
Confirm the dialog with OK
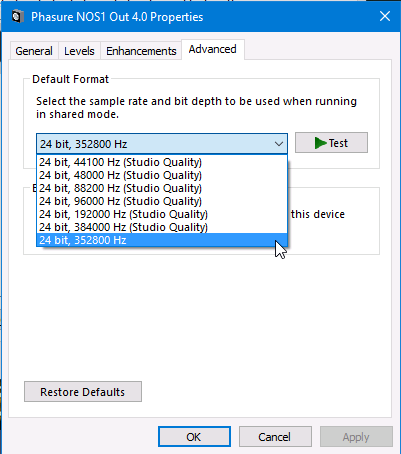pyautogui.click(x=194, y=437)
